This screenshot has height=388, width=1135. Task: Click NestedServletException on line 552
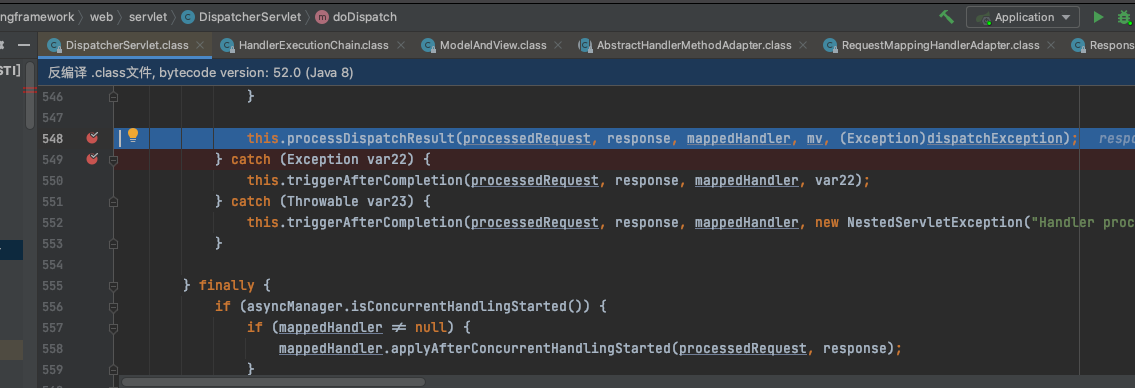(x=935, y=222)
